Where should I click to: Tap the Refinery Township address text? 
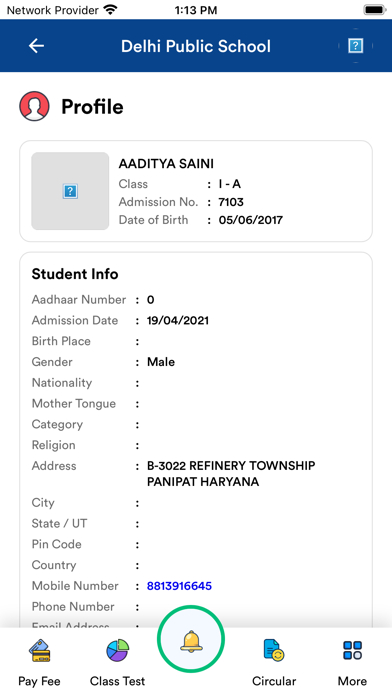(x=231, y=474)
